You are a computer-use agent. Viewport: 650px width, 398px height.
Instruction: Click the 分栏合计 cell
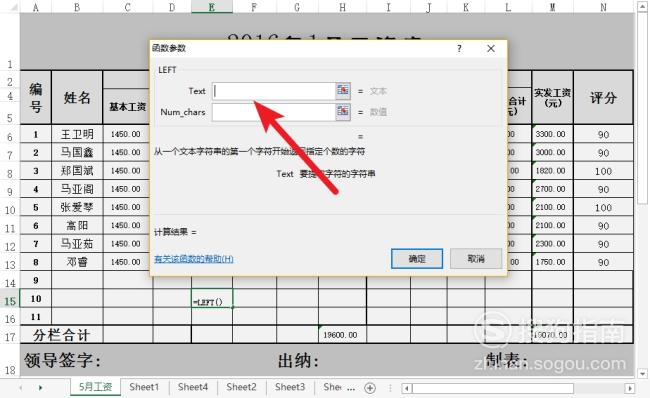tap(61, 335)
